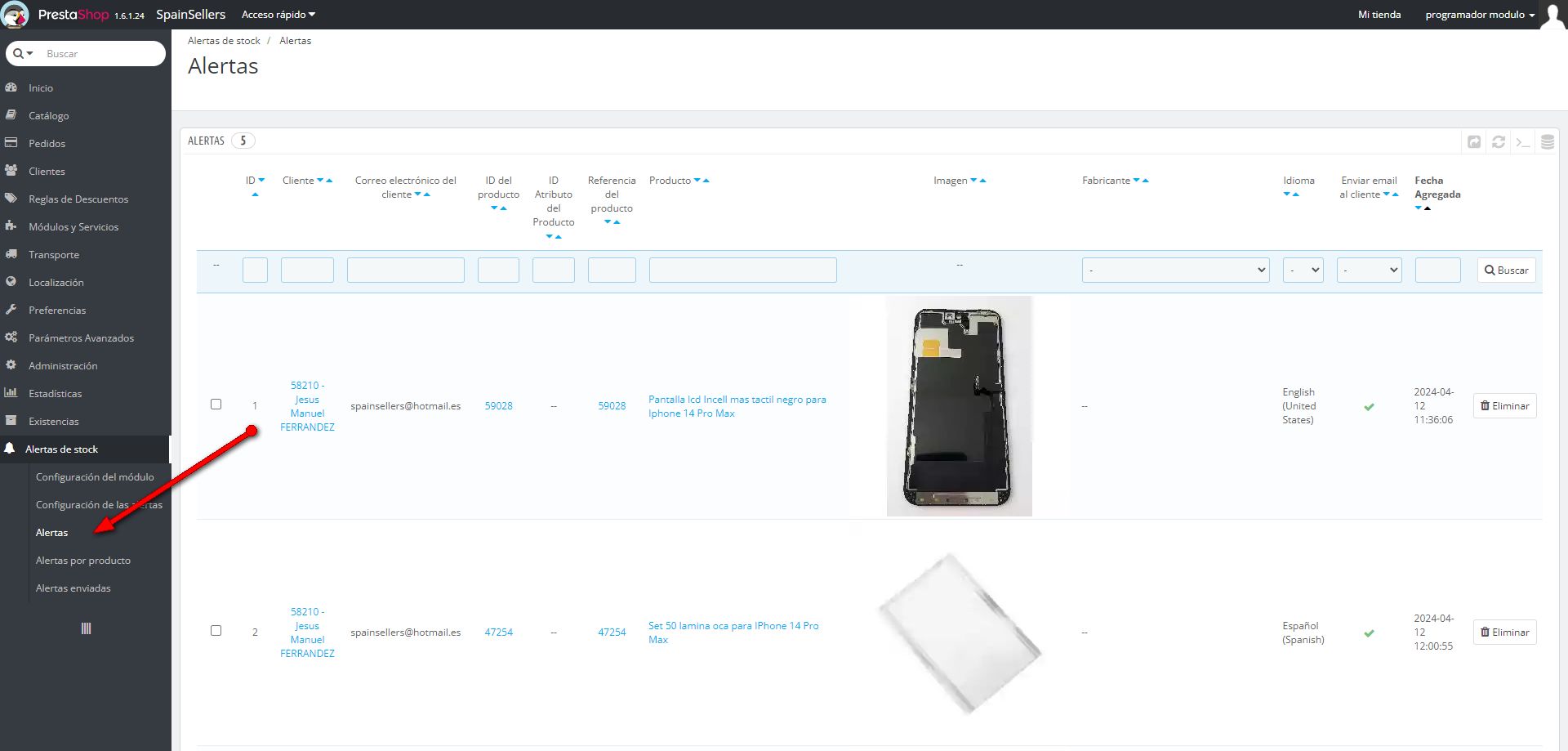Image resolution: width=1568 pixels, height=751 pixels.
Task: Open Alertas por producto in sidebar
Action: [83, 561]
